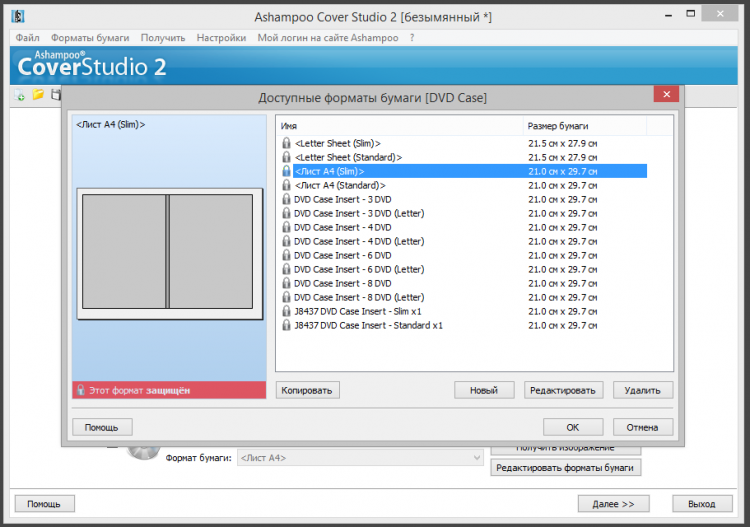
Task: Click size cell of J8437 Standard x1 row
Action: click(562, 325)
